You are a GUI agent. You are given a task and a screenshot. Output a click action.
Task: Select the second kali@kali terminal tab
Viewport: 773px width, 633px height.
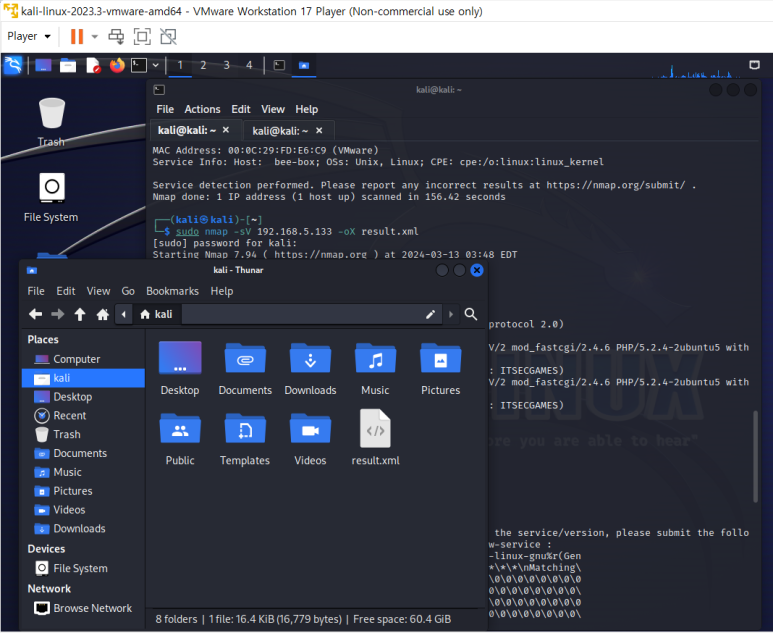(280, 131)
